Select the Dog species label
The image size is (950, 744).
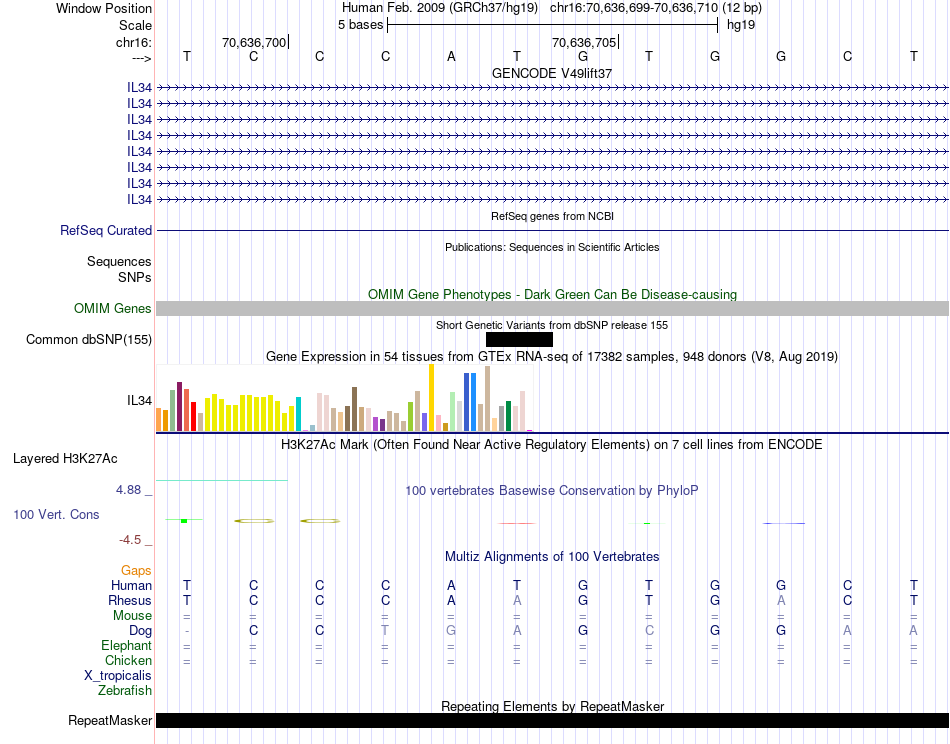pyautogui.click(x=140, y=631)
